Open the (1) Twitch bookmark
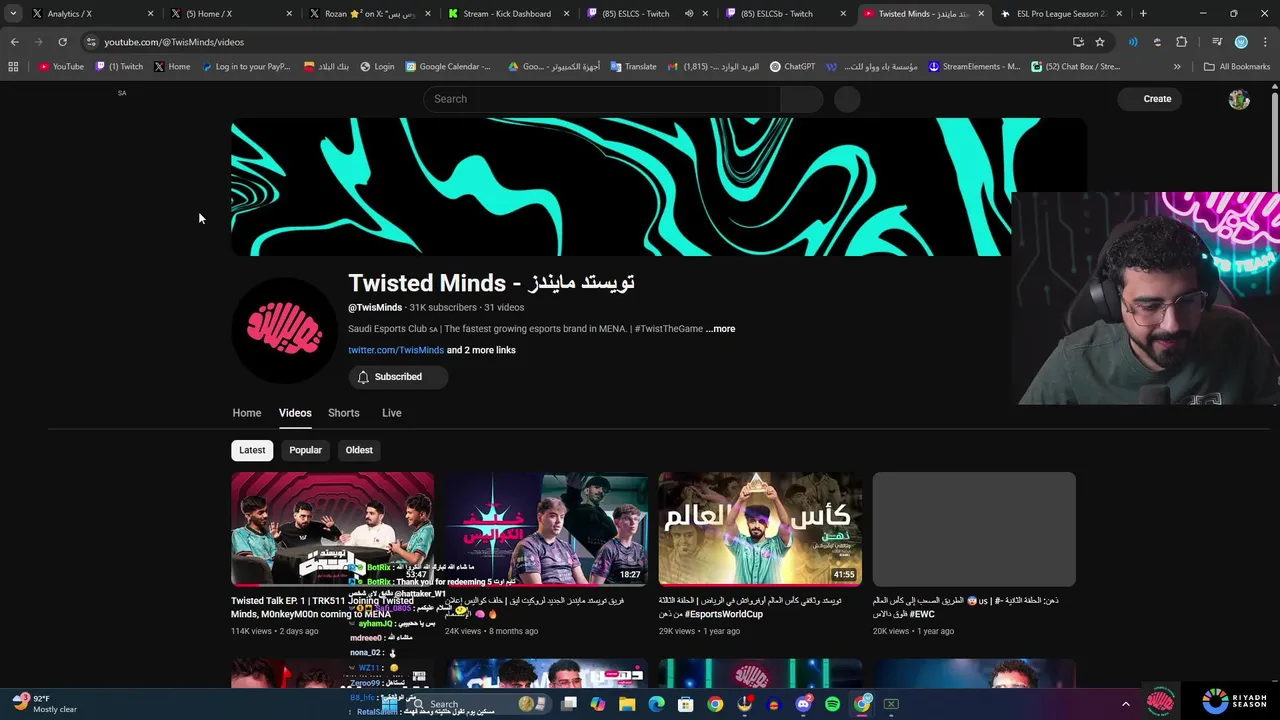The height and width of the screenshot is (720, 1280). tap(119, 67)
